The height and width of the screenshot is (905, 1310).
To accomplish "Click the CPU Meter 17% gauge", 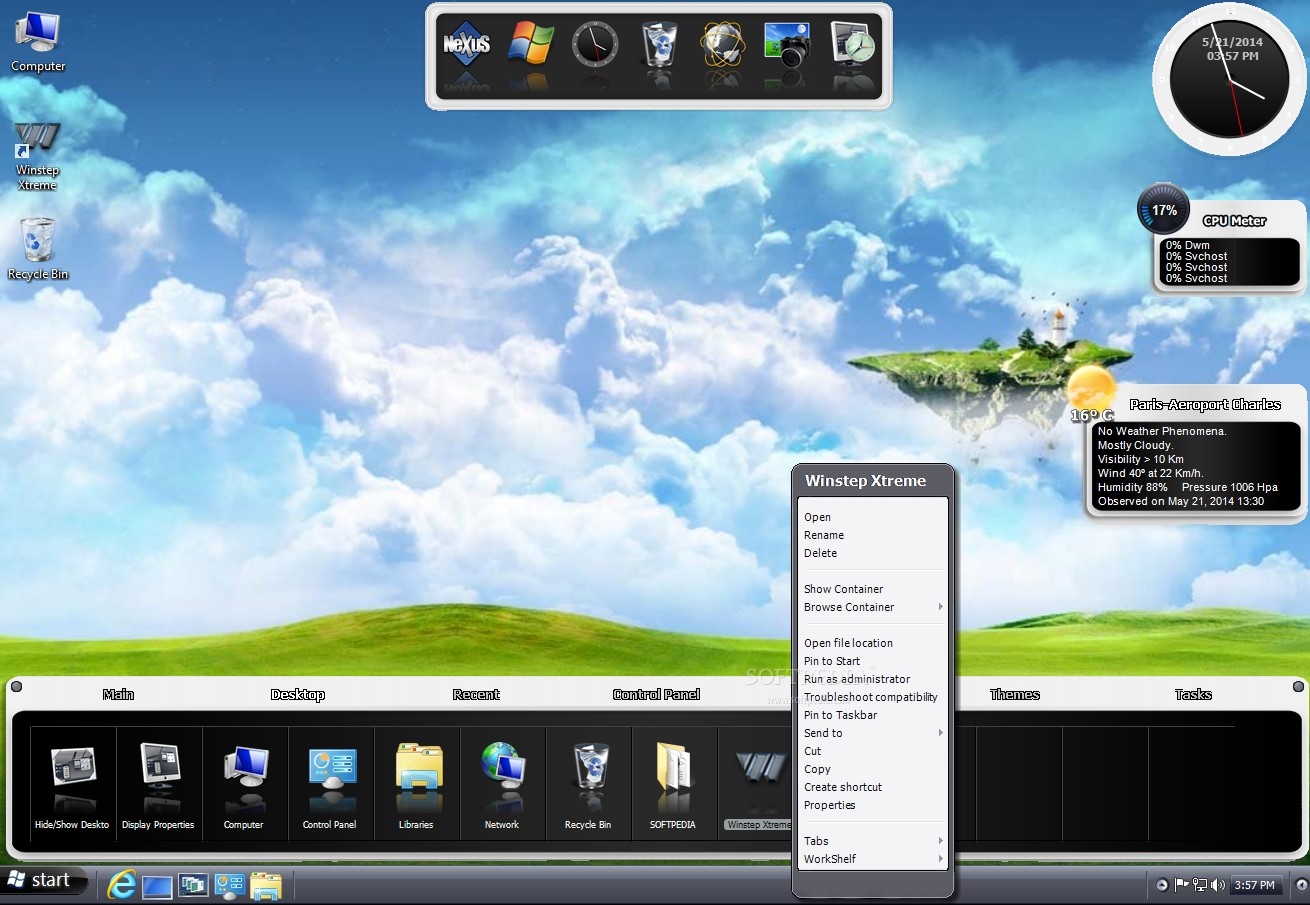I will 1164,210.
